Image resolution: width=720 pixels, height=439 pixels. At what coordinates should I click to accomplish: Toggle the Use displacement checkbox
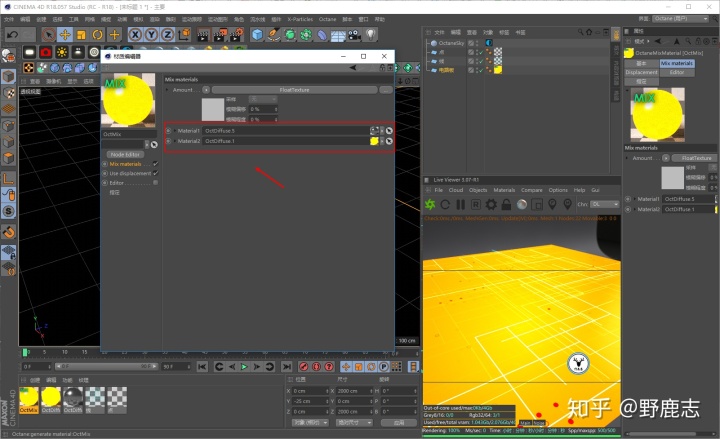(x=156, y=173)
